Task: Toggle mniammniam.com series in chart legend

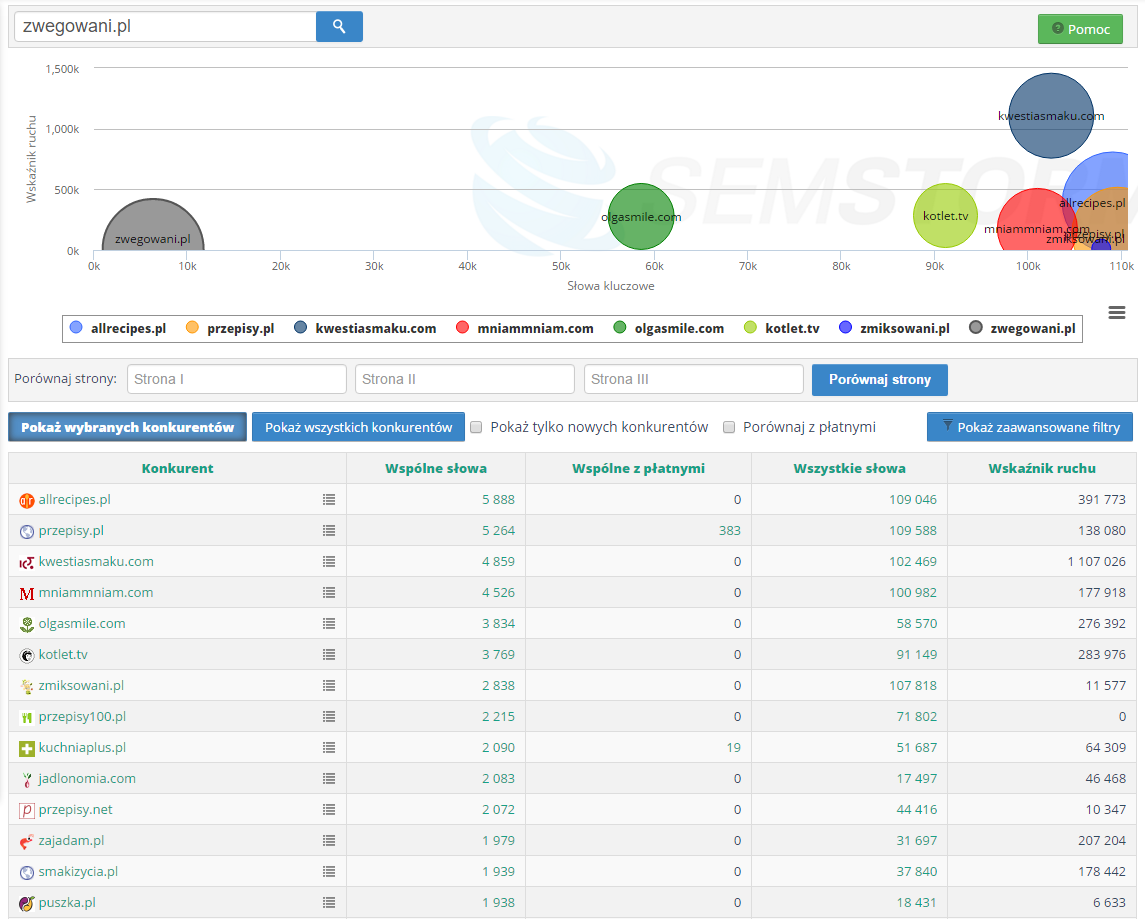Action: pyautogui.click(x=525, y=328)
